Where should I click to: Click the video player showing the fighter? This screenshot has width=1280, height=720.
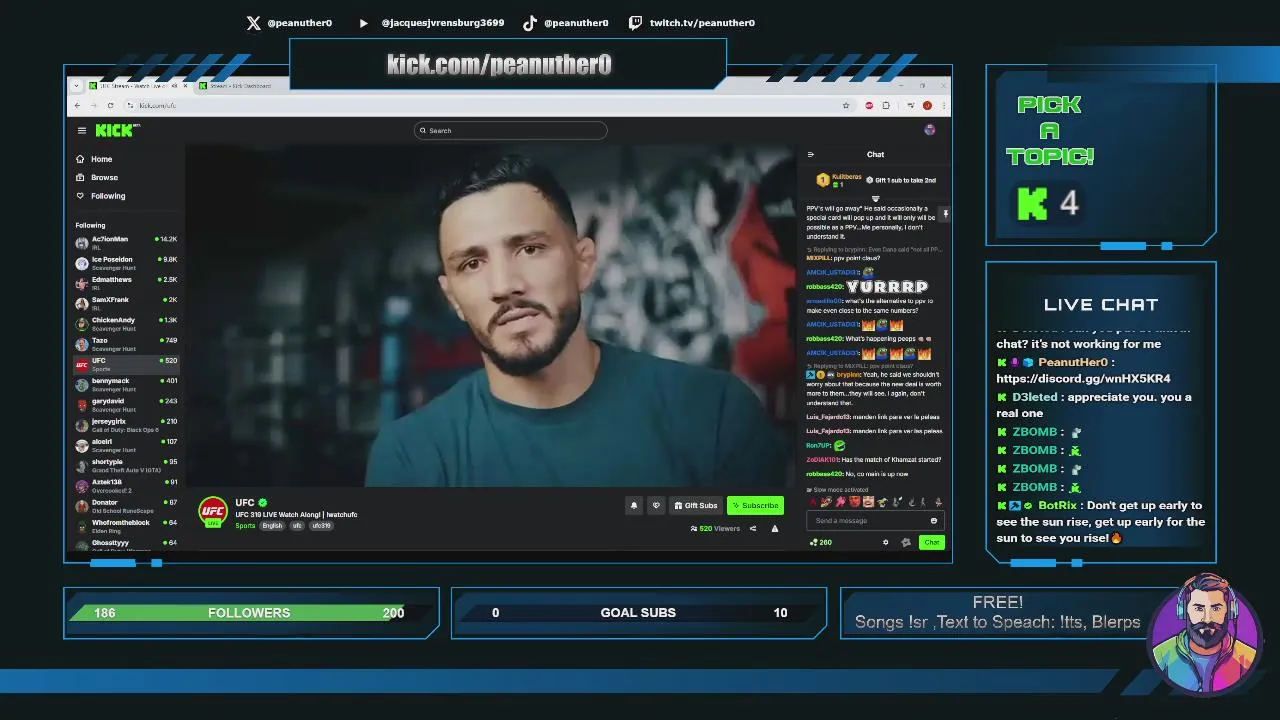coord(490,315)
